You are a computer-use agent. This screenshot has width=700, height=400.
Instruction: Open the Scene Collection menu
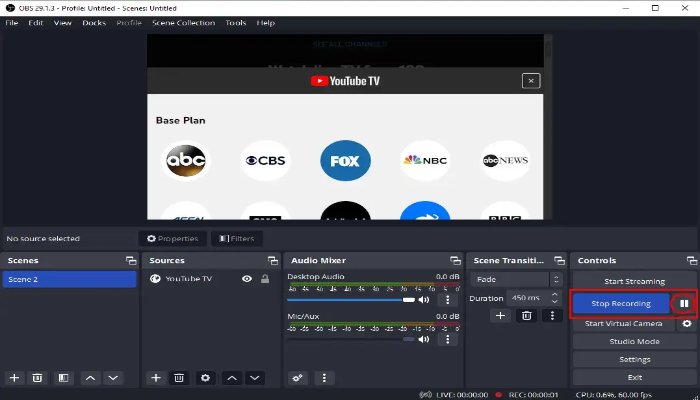(x=183, y=23)
